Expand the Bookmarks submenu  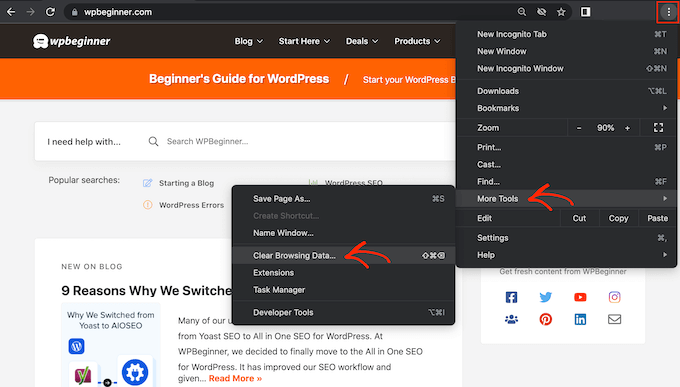pos(566,108)
